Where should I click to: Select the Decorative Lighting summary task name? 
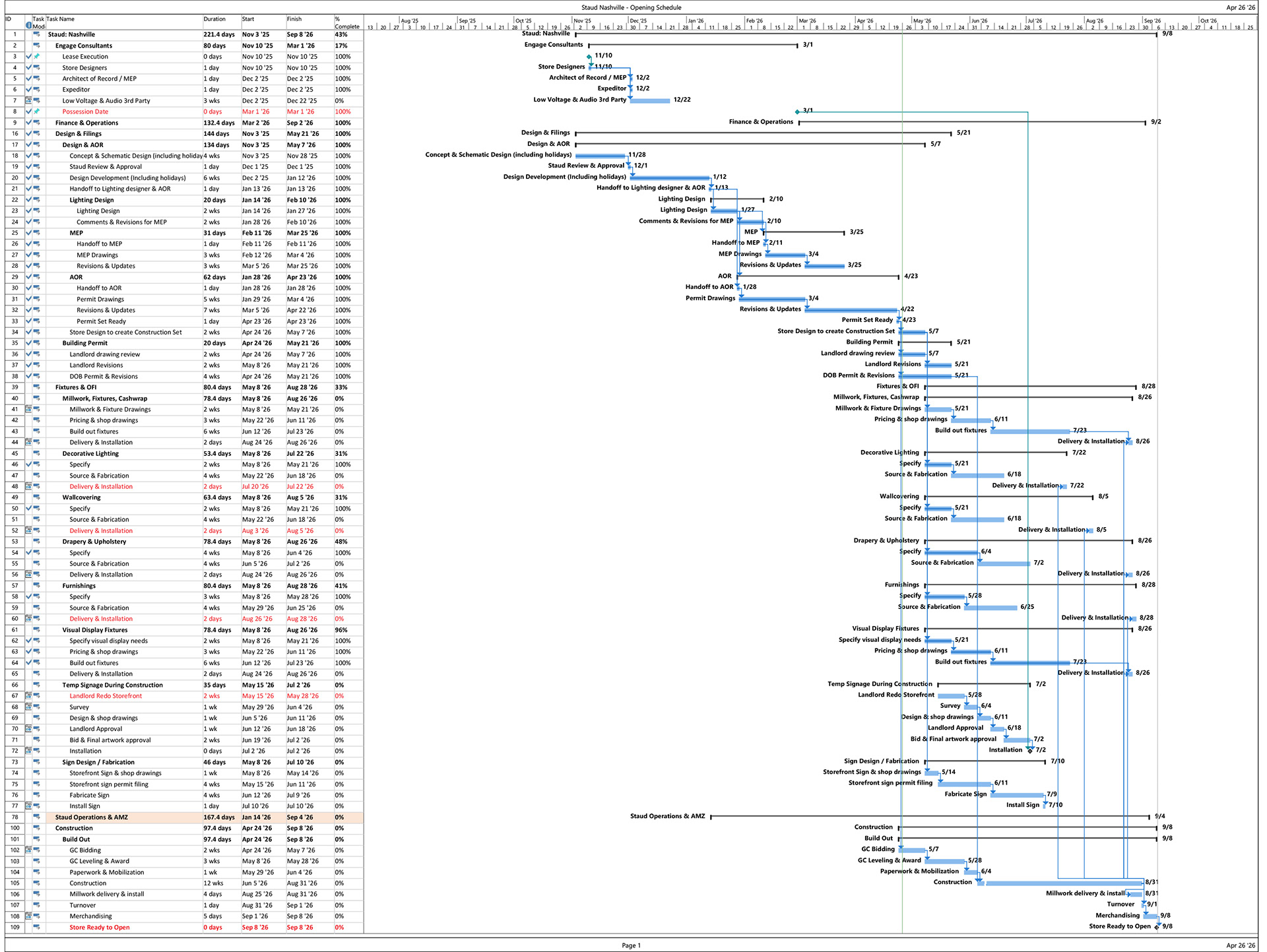tap(90, 453)
